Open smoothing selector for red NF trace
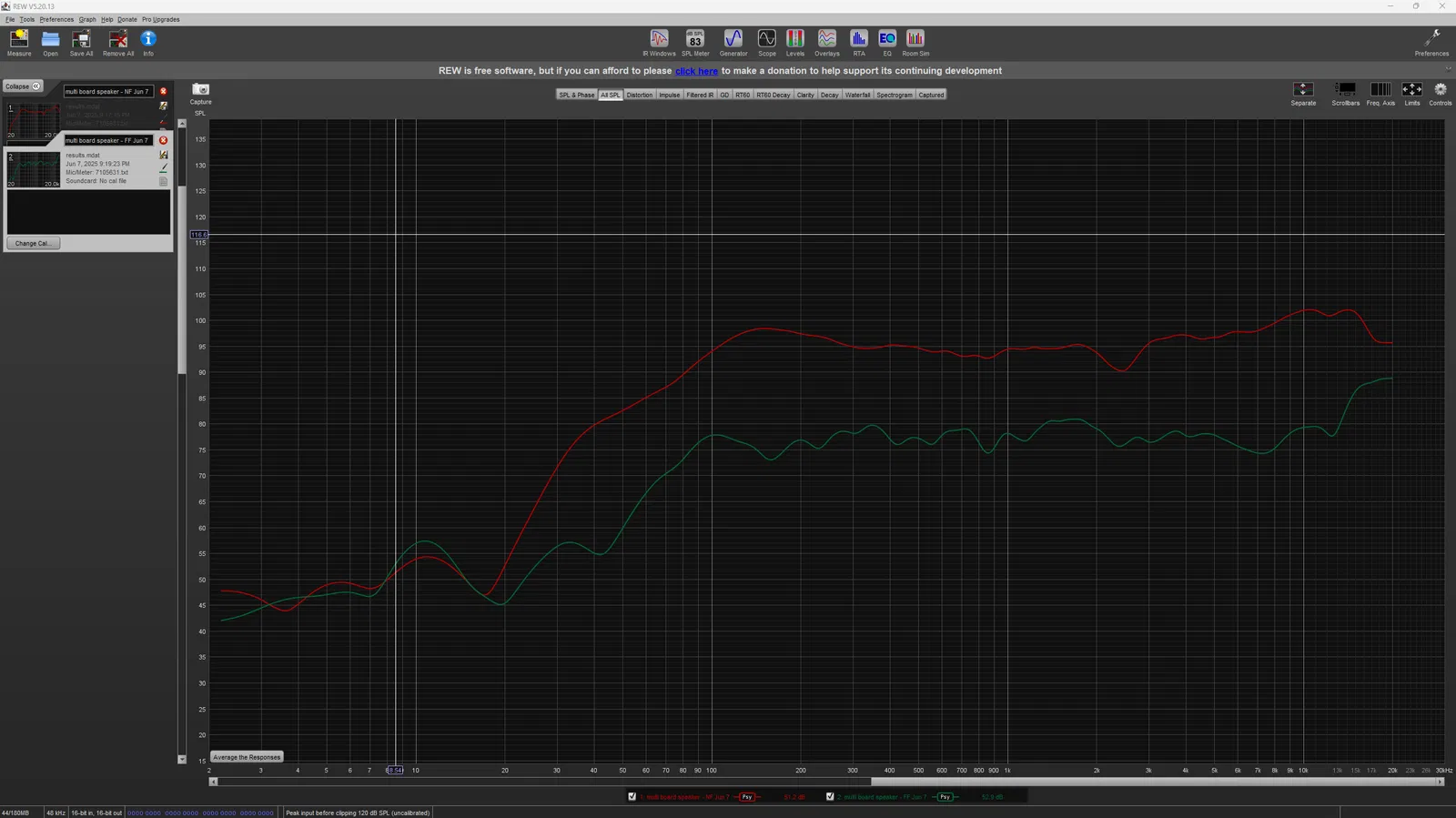 (x=747, y=797)
